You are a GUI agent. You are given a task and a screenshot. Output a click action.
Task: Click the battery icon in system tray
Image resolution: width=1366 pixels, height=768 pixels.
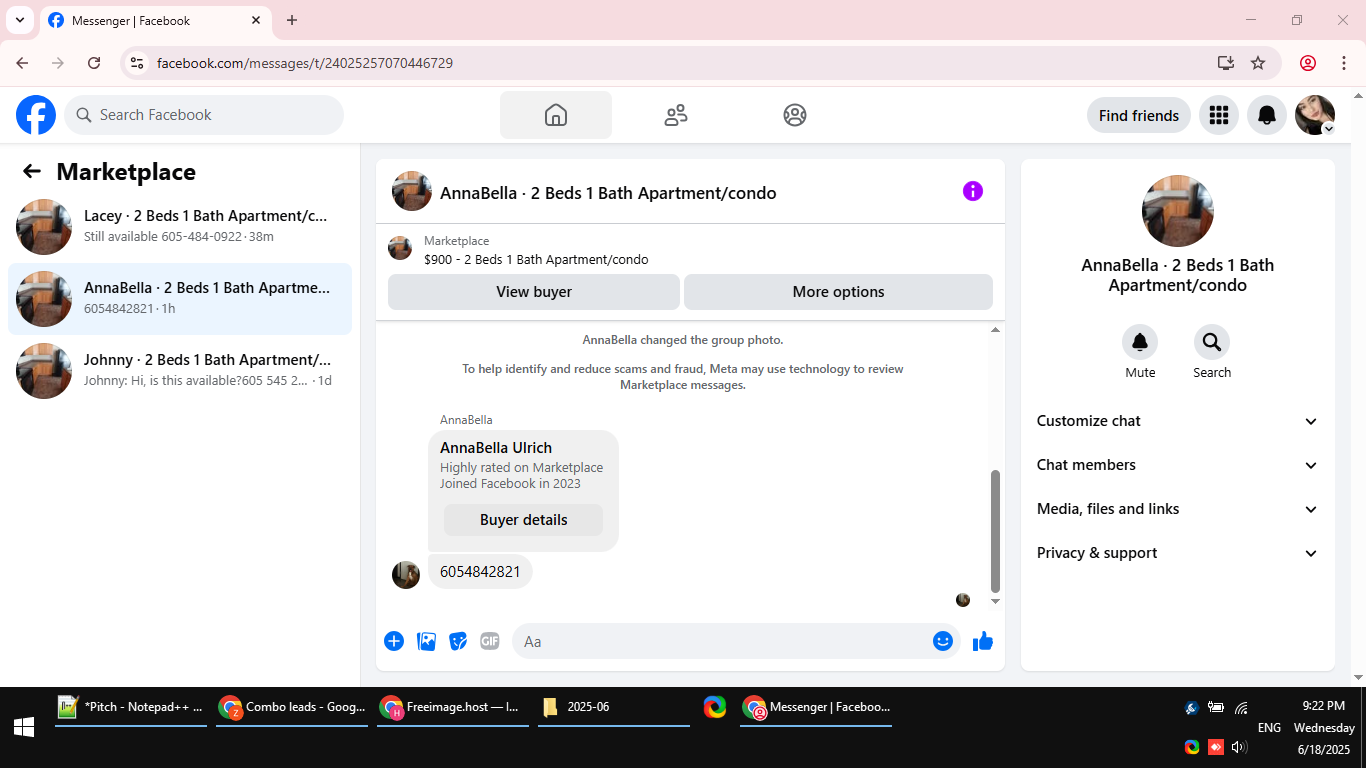click(x=1216, y=708)
